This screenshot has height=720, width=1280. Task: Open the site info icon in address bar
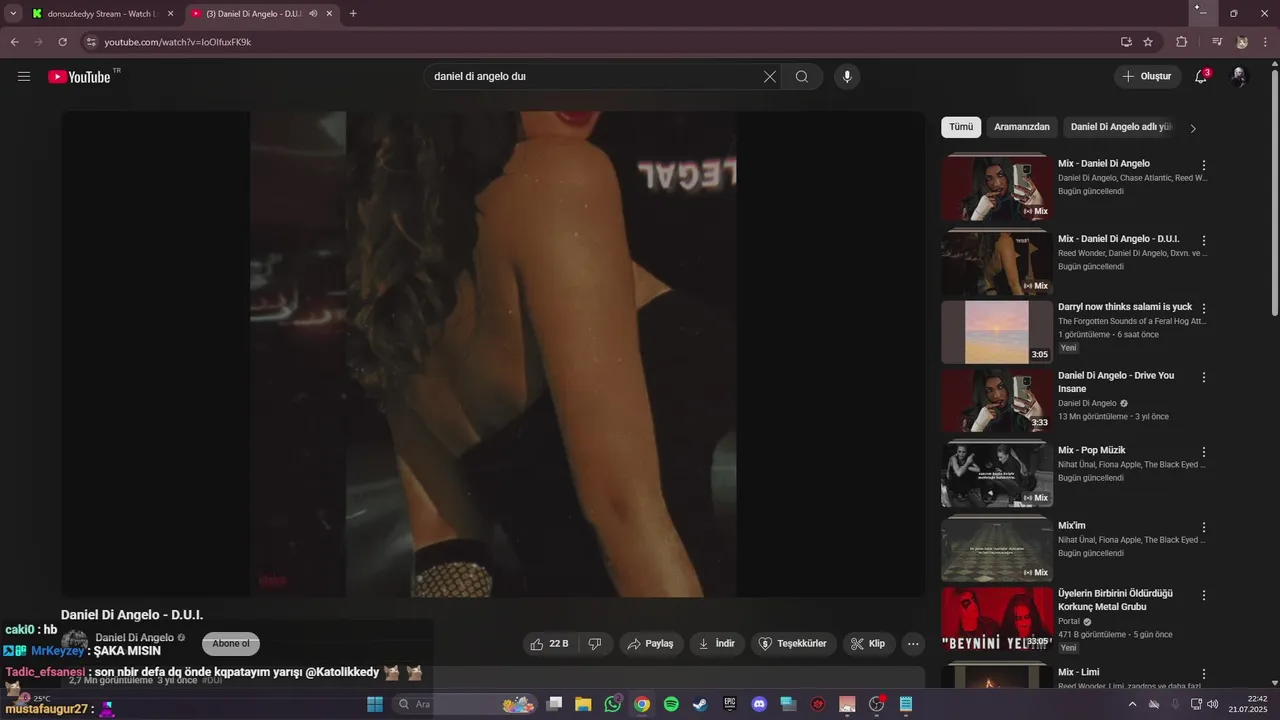coord(91,42)
